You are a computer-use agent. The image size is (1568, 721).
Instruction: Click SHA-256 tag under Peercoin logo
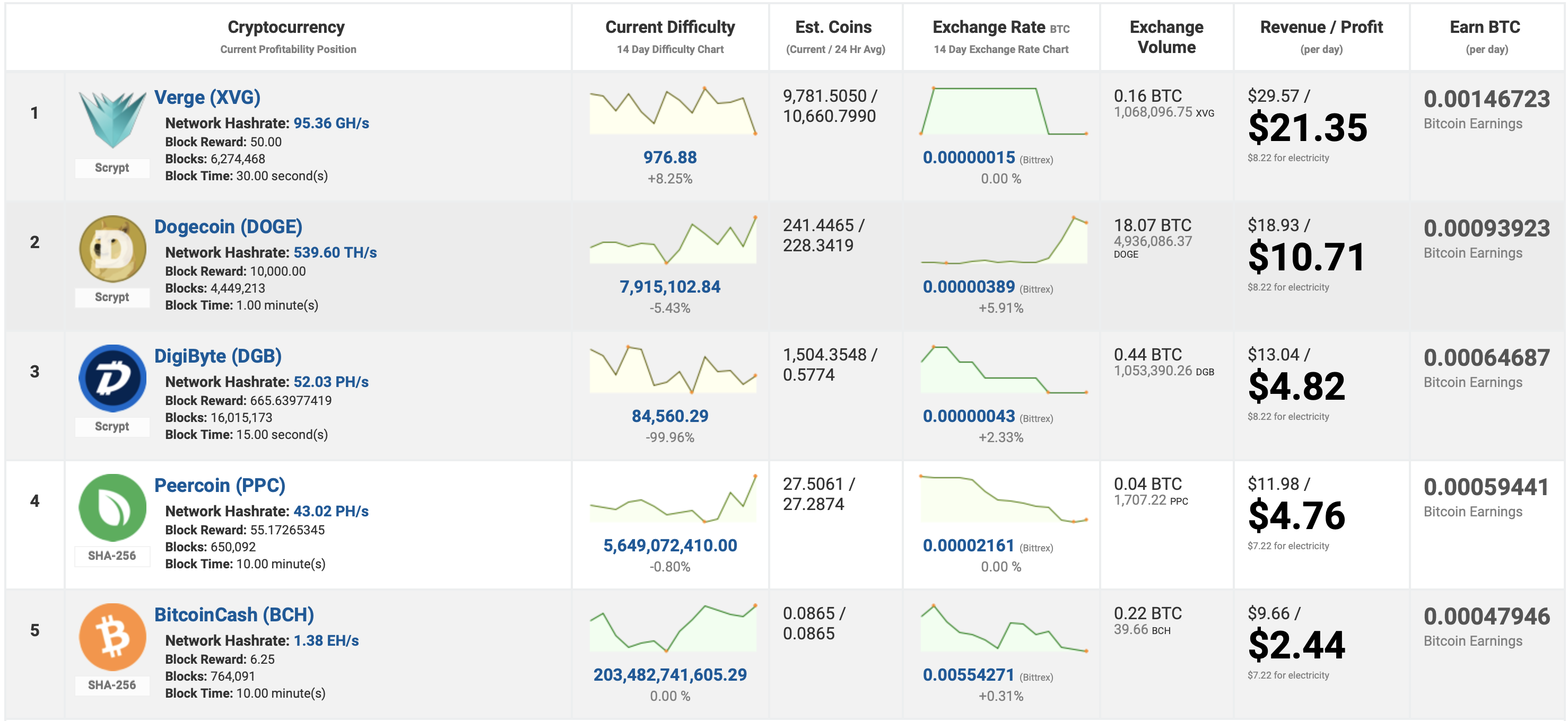pos(112,556)
